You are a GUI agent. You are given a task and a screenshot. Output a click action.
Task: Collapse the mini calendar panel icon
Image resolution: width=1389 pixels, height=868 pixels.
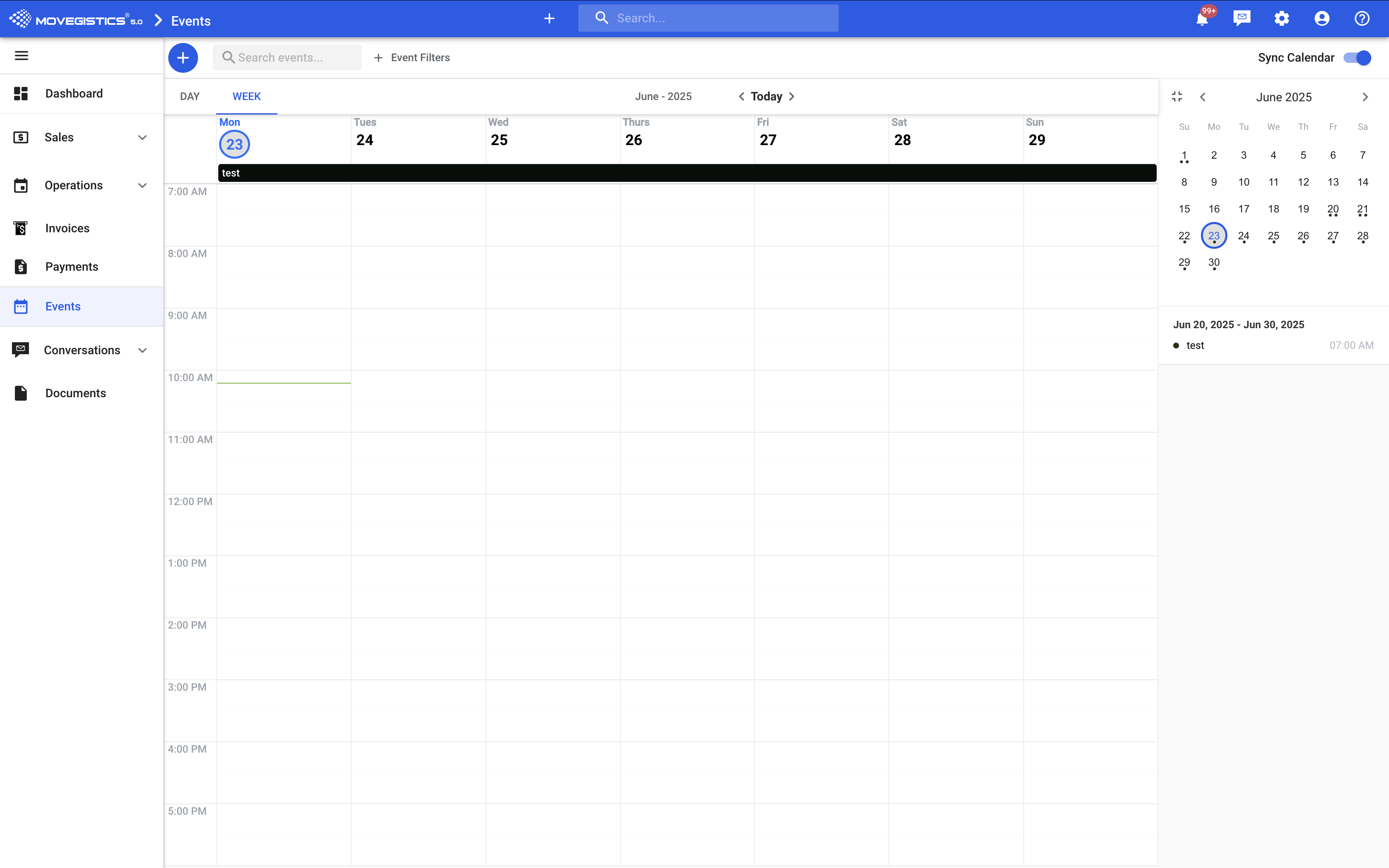1177,96
